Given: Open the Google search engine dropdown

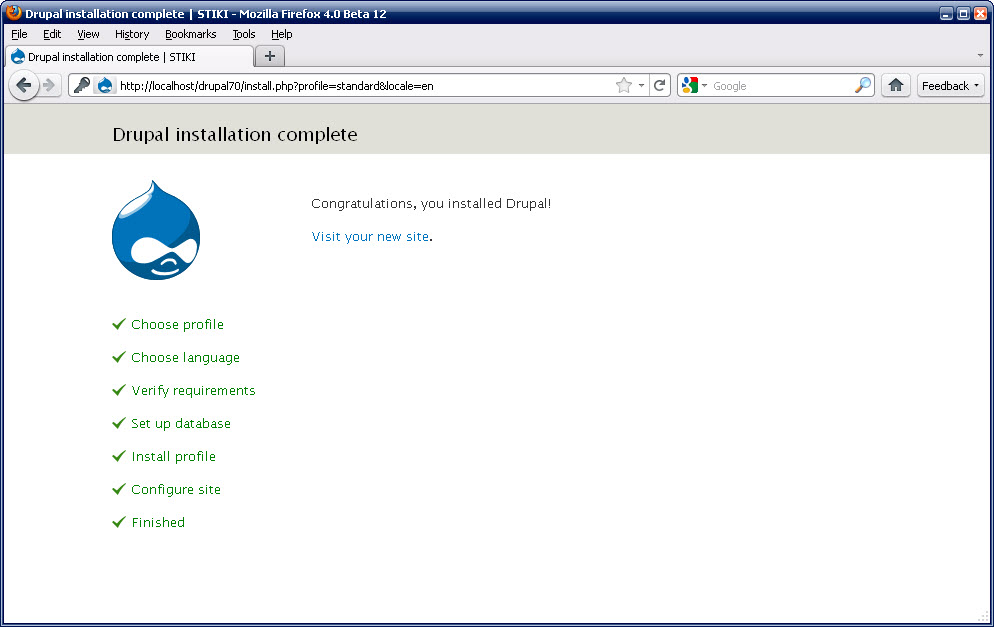Looking at the screenshot, I should coord(694,86).
